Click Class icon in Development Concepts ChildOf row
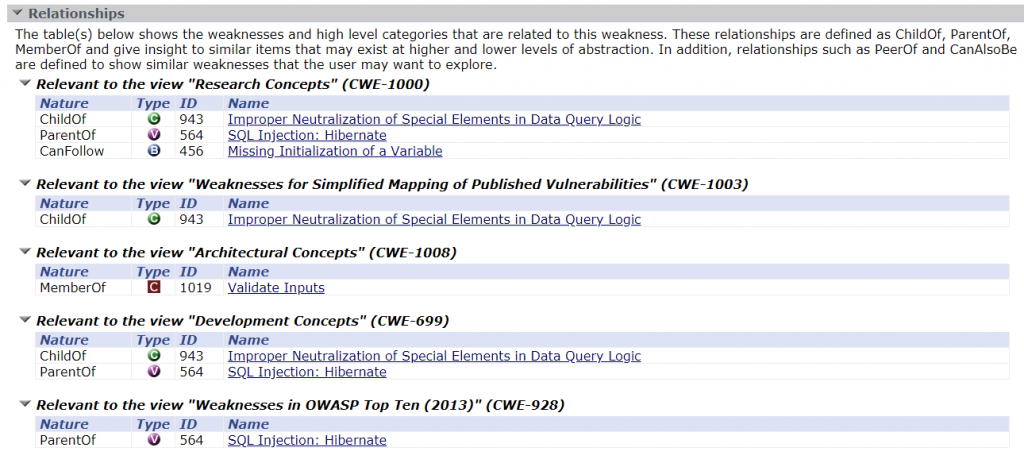 [154, 356]
